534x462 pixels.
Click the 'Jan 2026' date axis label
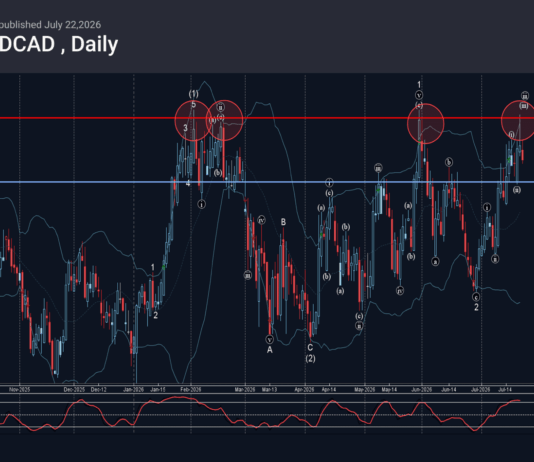pos(134,389)
